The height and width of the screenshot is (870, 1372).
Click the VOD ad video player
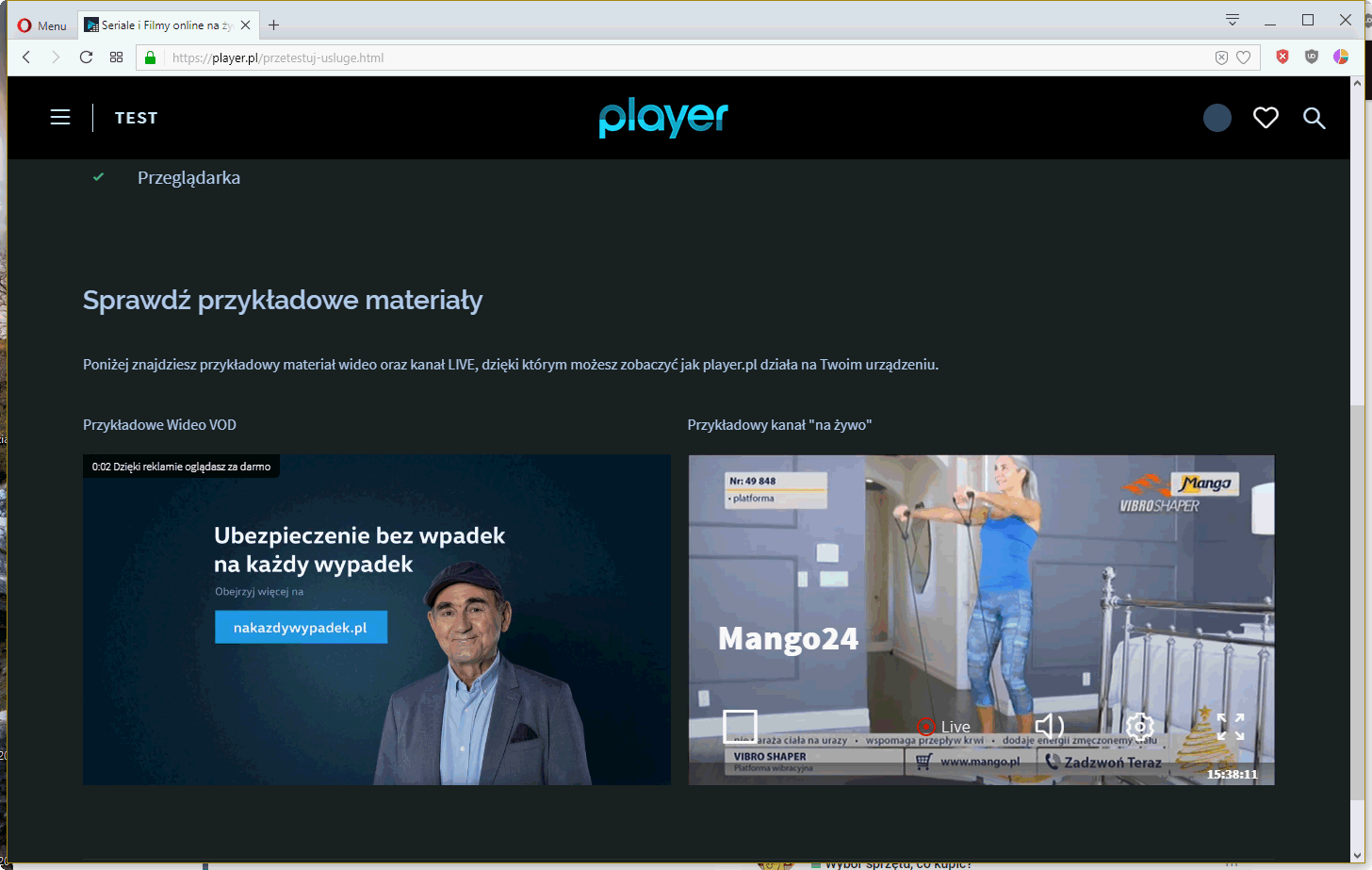[377, 620]
